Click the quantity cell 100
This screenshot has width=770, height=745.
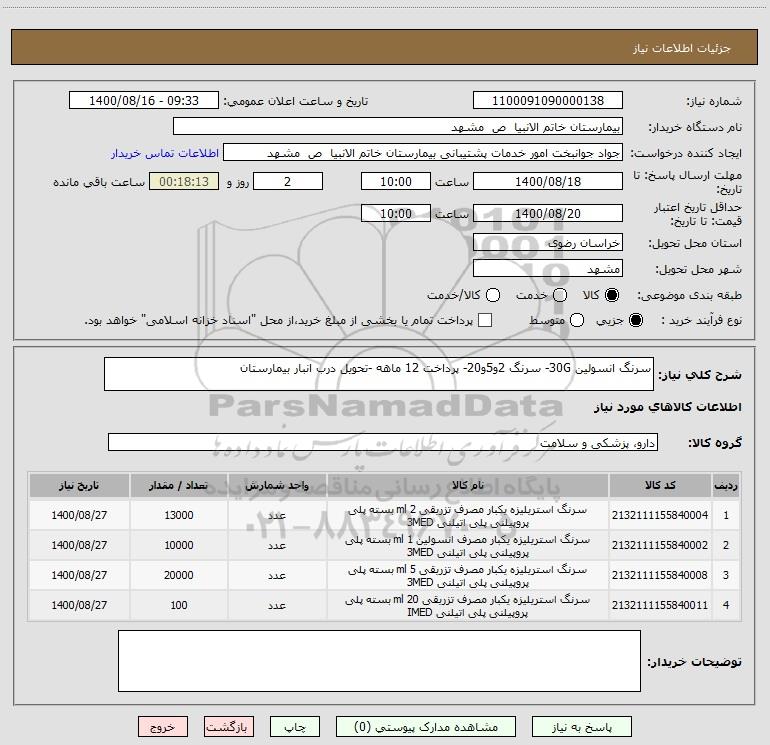pyautogui.click(x=179, y=605)
